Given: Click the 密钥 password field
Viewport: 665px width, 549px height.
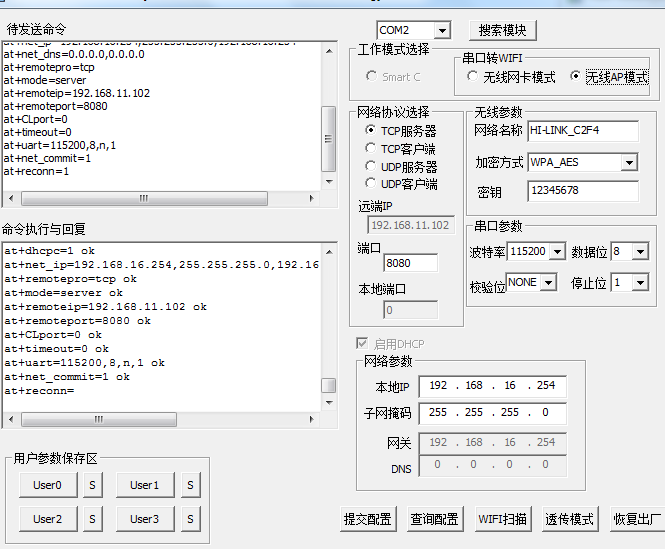Looking at the screenshot, I should click(x=582, y=191).
